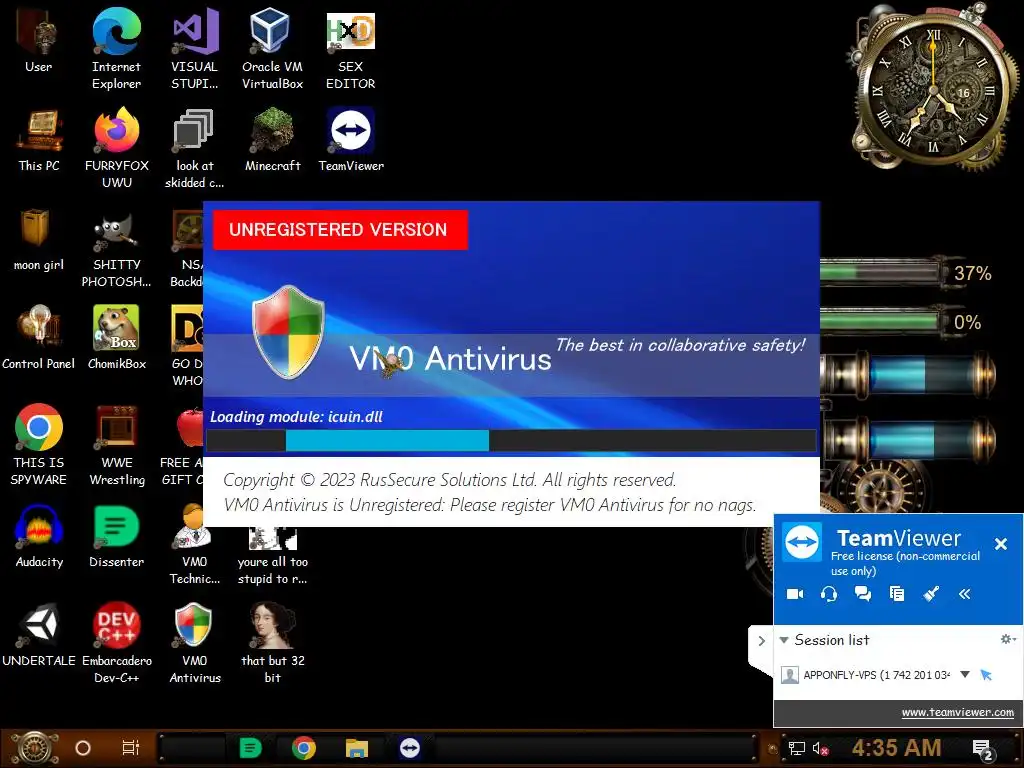The image size is (1024, 768).
Task: Click the UNREGISTERED VERSION red banner
Action: pyautogui.click(x=340, y=230)
